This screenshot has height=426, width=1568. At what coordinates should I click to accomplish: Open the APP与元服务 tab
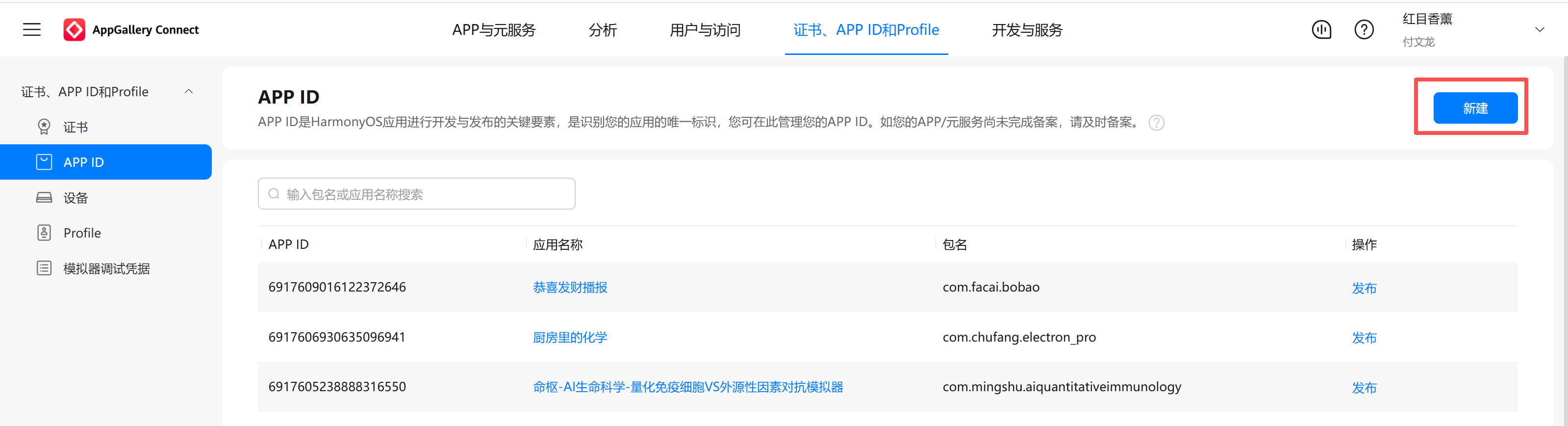pyautogui.click(x=494, y=30)
